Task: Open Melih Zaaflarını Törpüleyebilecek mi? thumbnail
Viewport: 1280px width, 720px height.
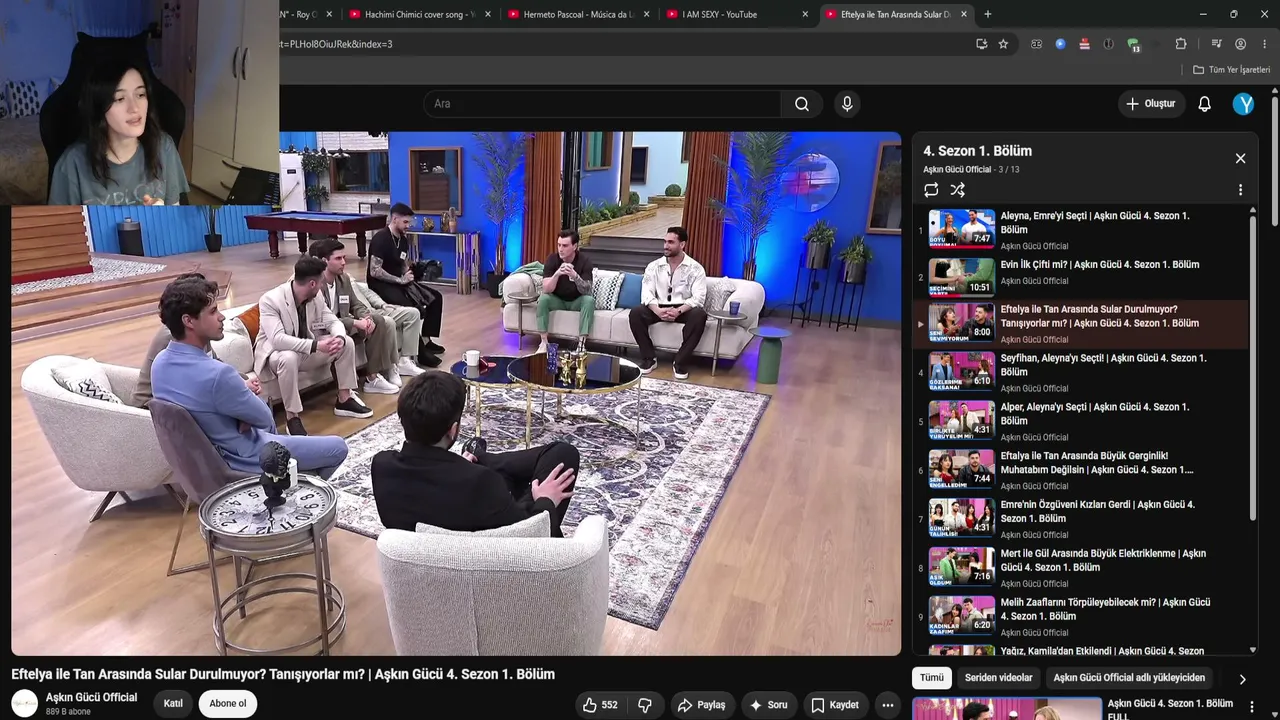Action: (x=962, y=615)
